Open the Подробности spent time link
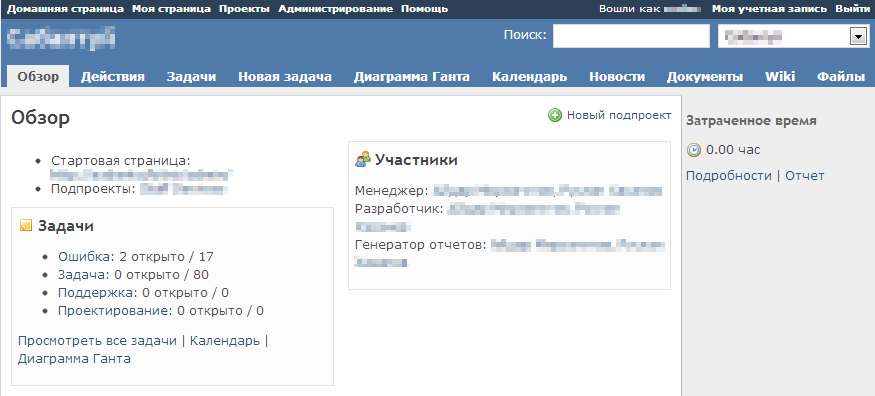Image resolution: width=875 pixels, height=396 pixels. 729,176
